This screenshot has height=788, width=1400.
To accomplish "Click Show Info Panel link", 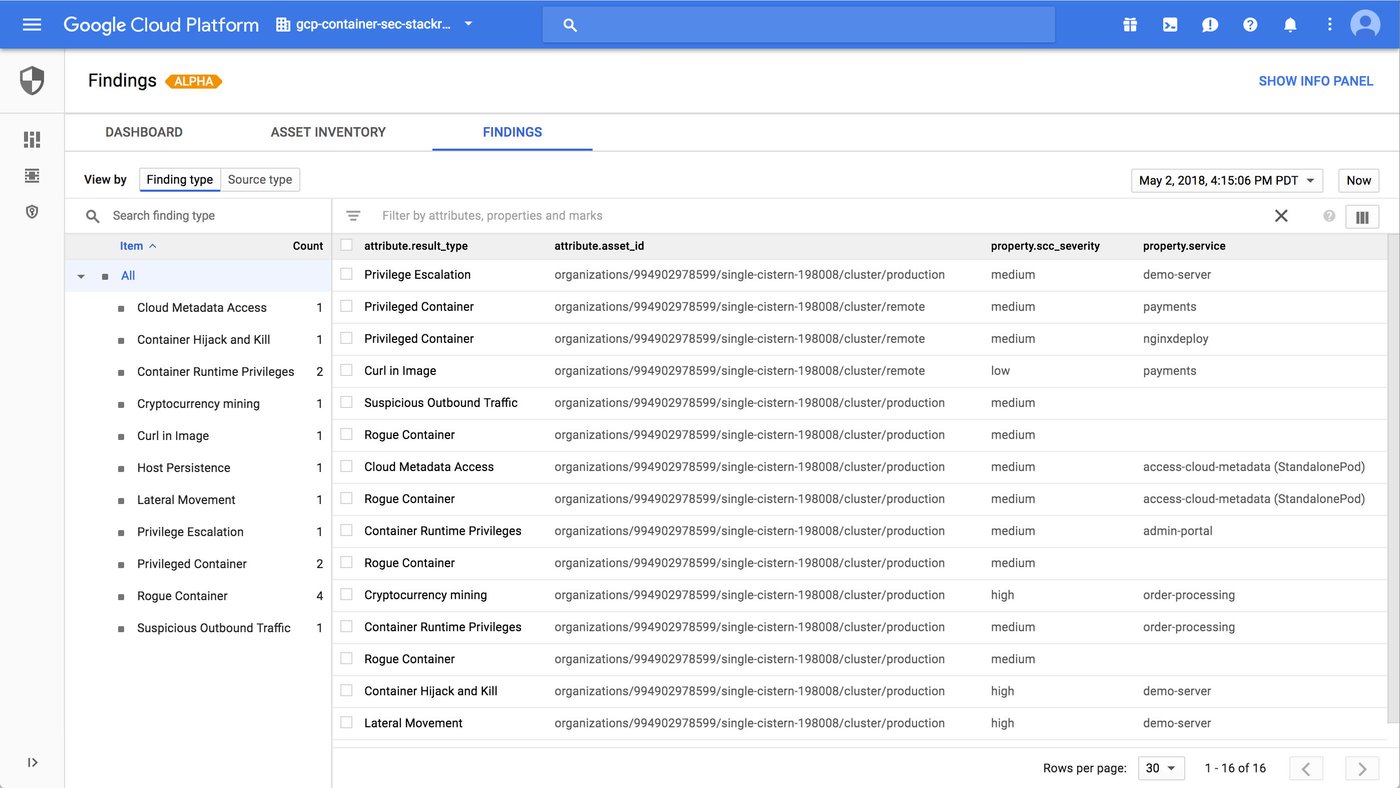I will pyautogui.click(x=1315, y=81).
